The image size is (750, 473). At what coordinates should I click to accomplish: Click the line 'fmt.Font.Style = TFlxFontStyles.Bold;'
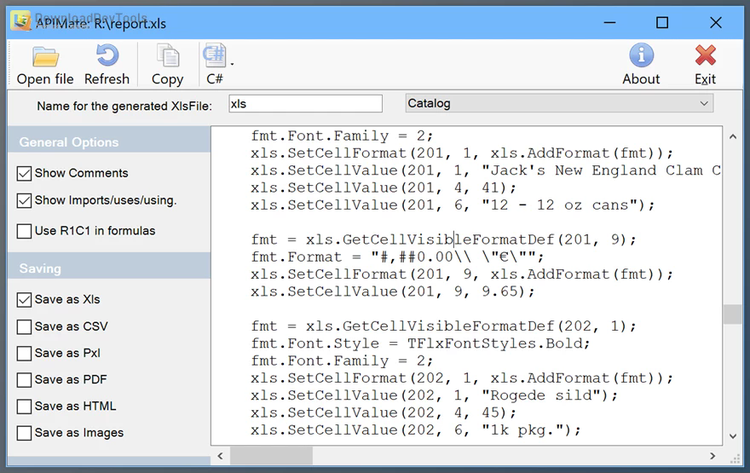click(420, 343)
